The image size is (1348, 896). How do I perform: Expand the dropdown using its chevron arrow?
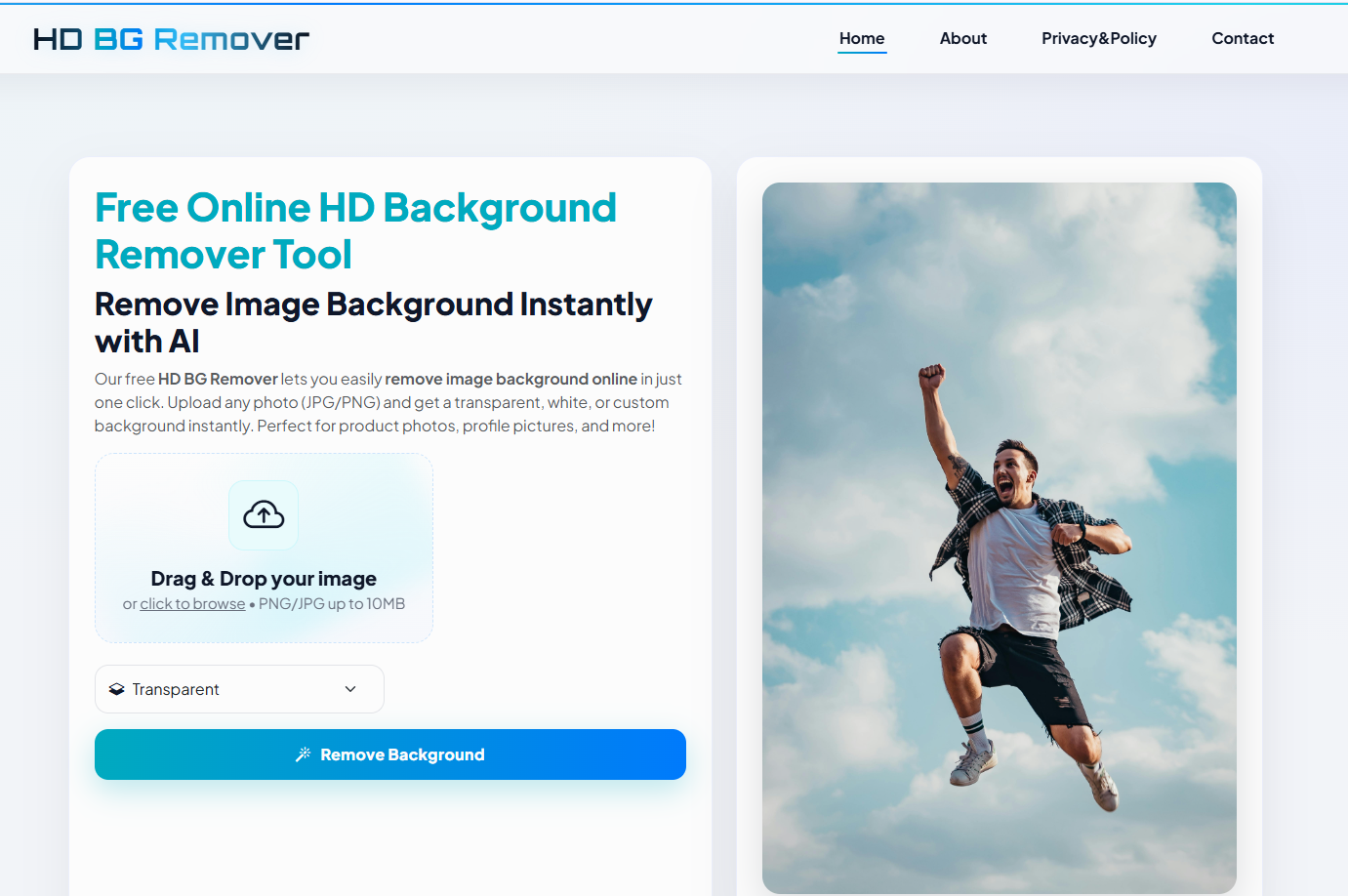click(350, 689)
